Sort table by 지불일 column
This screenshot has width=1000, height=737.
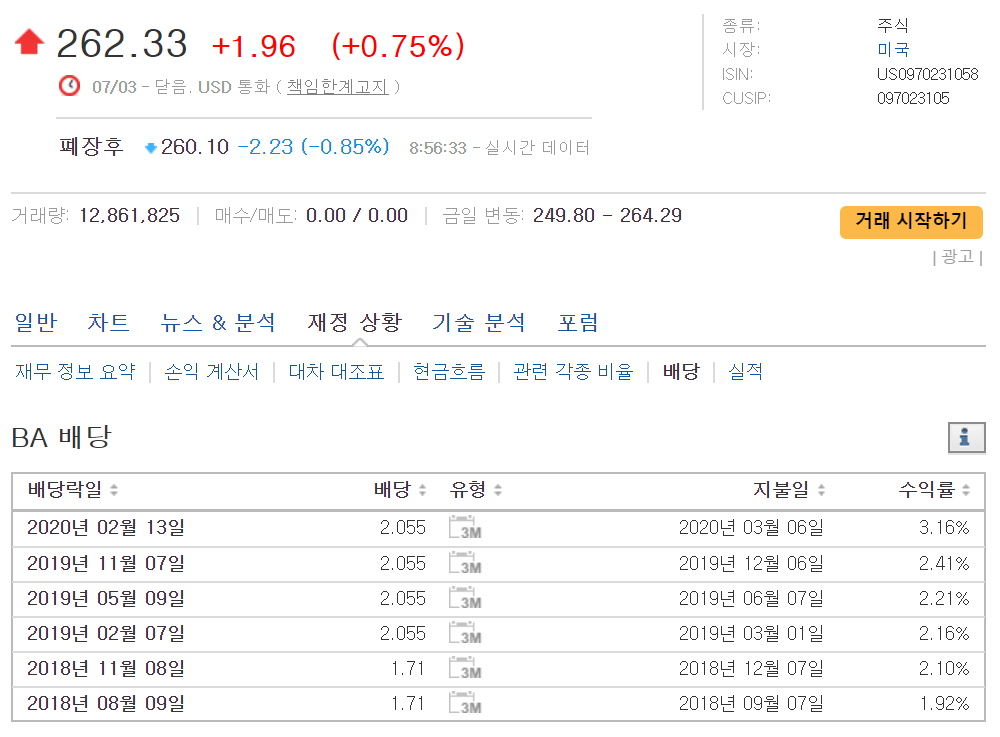pos(789,490)
